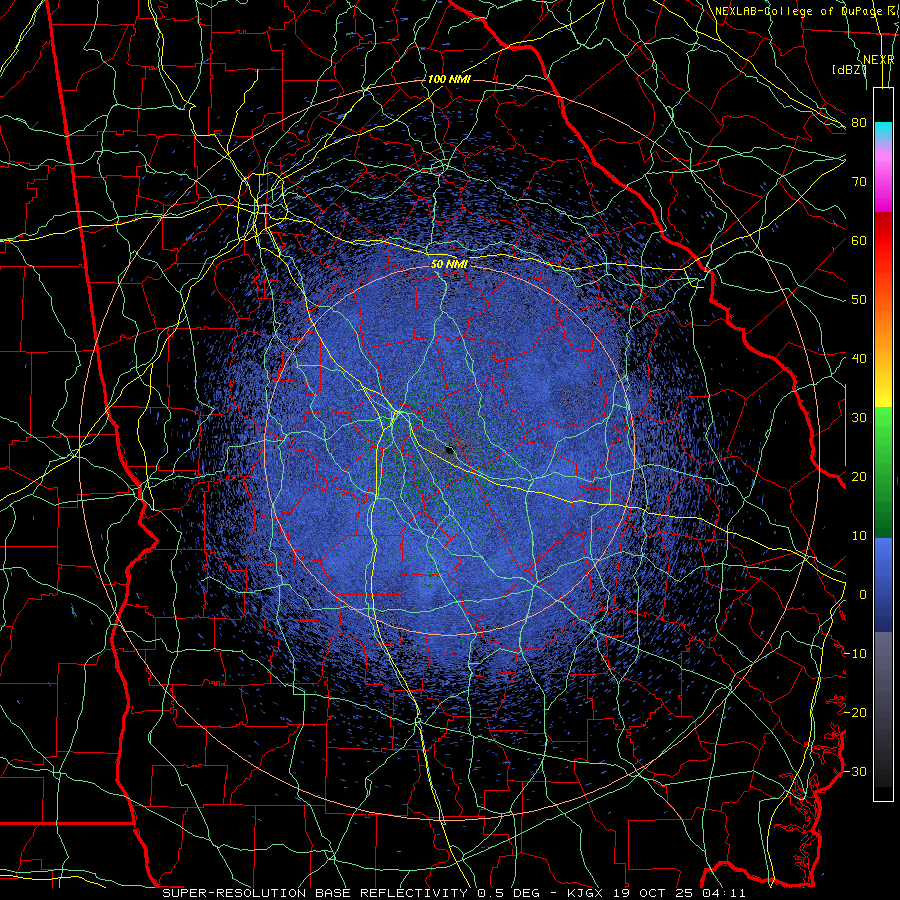This screenshot has width=900, height=900.
Task: Click the "50 NMI" range ring label
Action: 449,264
